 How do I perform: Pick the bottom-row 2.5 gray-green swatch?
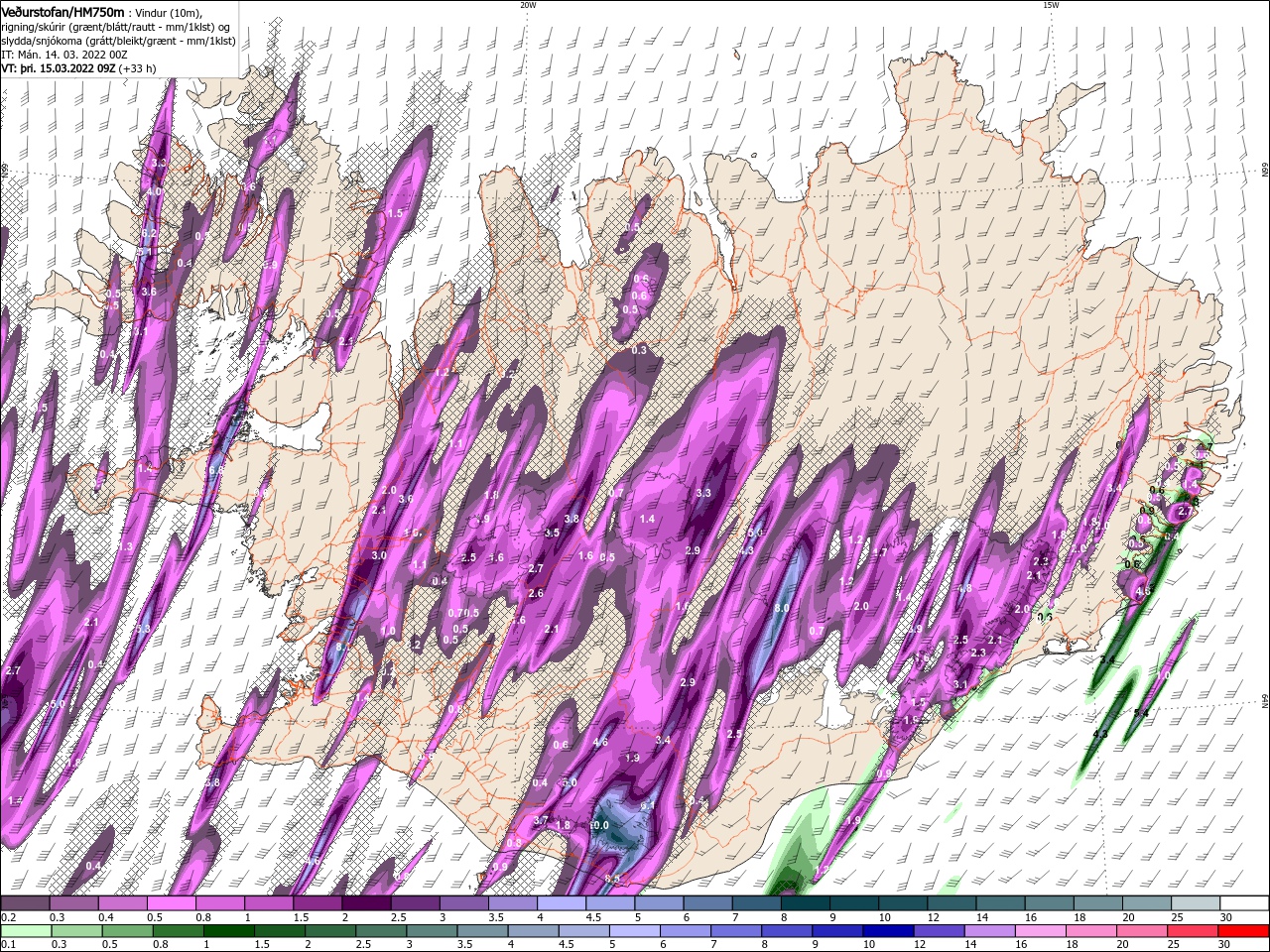coord(380,931)
